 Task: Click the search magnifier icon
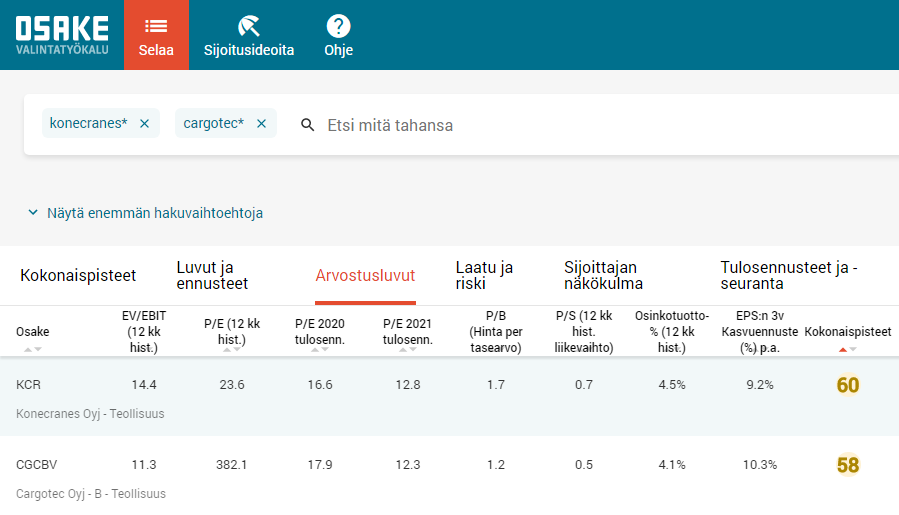[x=308, y=125]
